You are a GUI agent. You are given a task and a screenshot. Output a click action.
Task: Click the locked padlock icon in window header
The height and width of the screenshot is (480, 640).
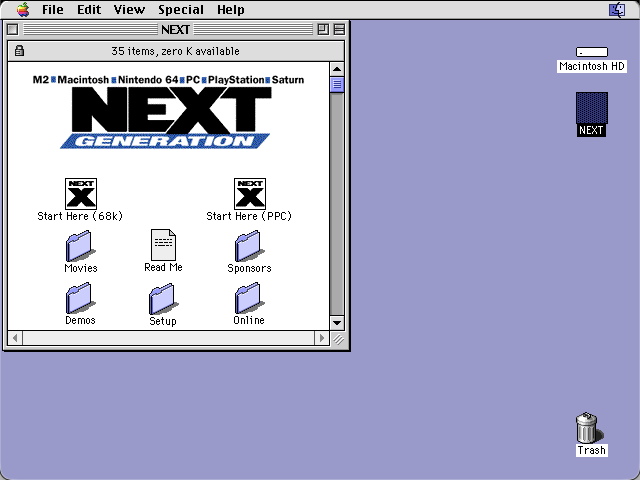tap(19, 51)
